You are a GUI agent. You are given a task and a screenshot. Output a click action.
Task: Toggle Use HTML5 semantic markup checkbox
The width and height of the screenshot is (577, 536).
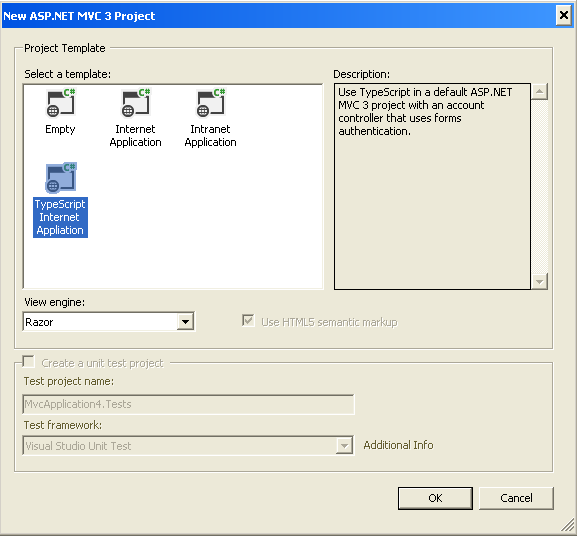pos(248,320)
